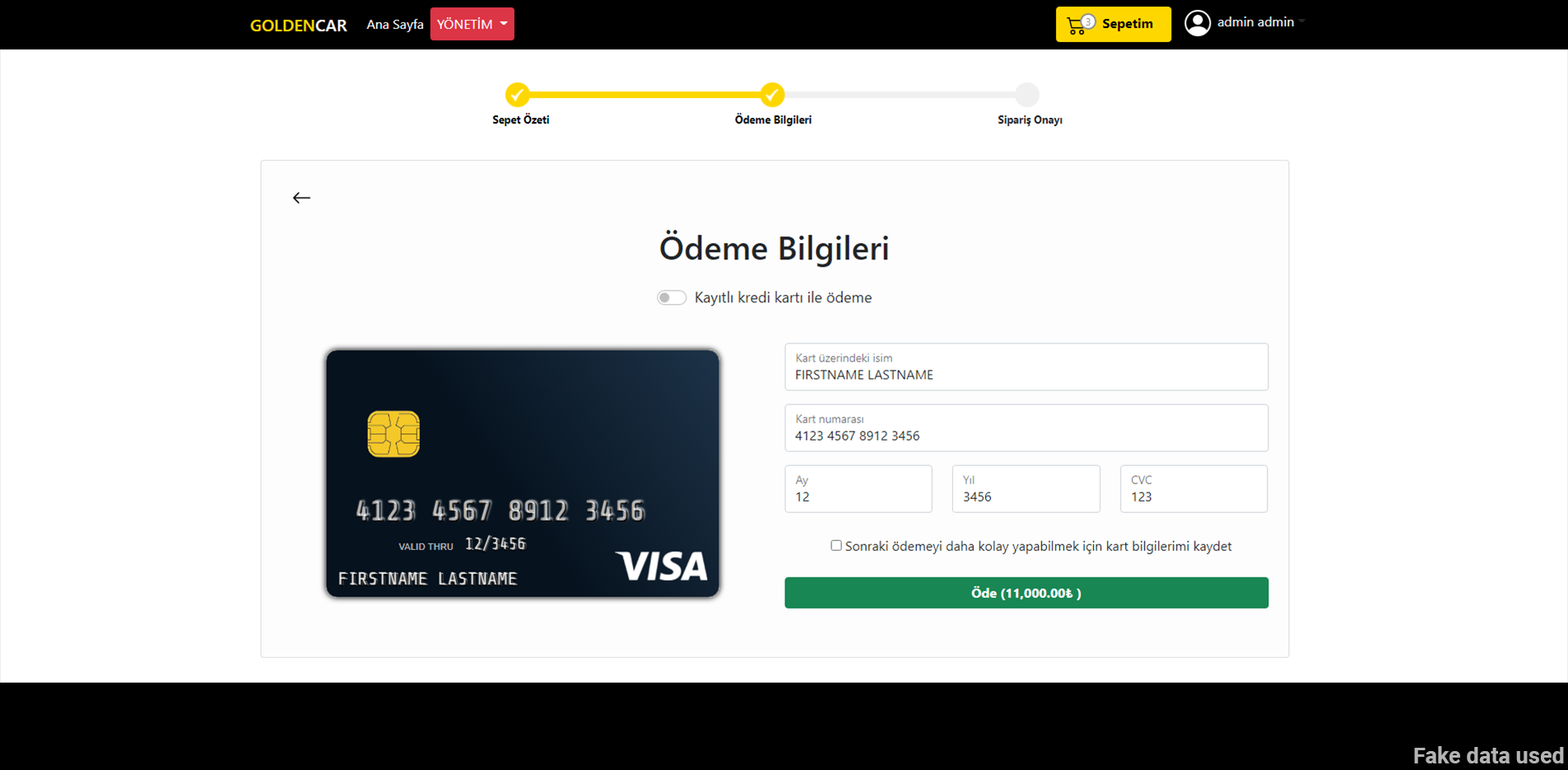Click the Sepet Özeti step checkmark

(x=517, y=95)
